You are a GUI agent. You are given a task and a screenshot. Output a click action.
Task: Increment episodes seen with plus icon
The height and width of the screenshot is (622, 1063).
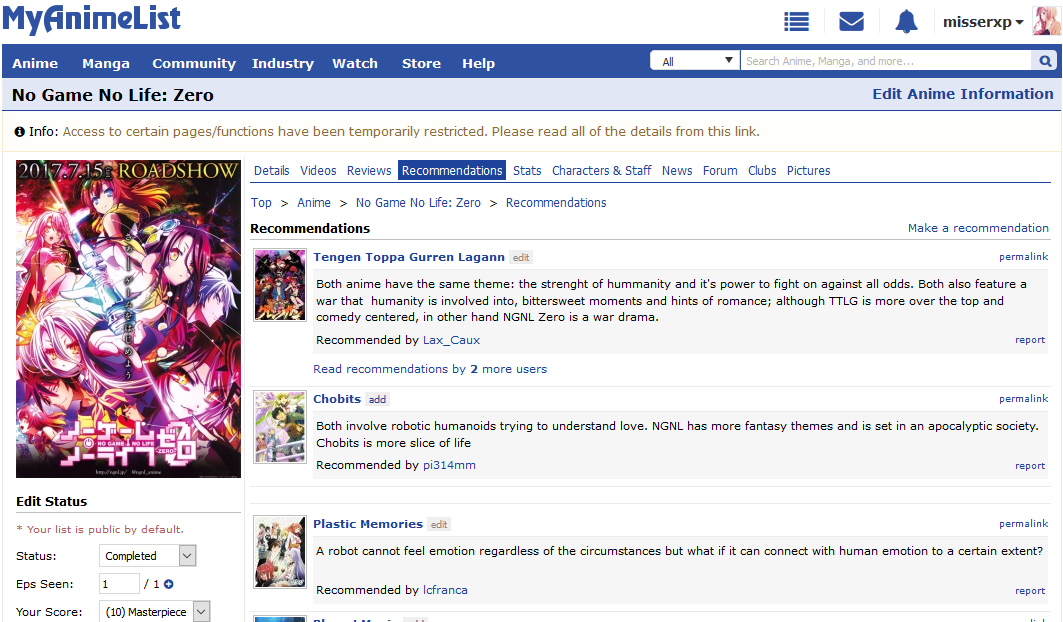coord(168,584)
